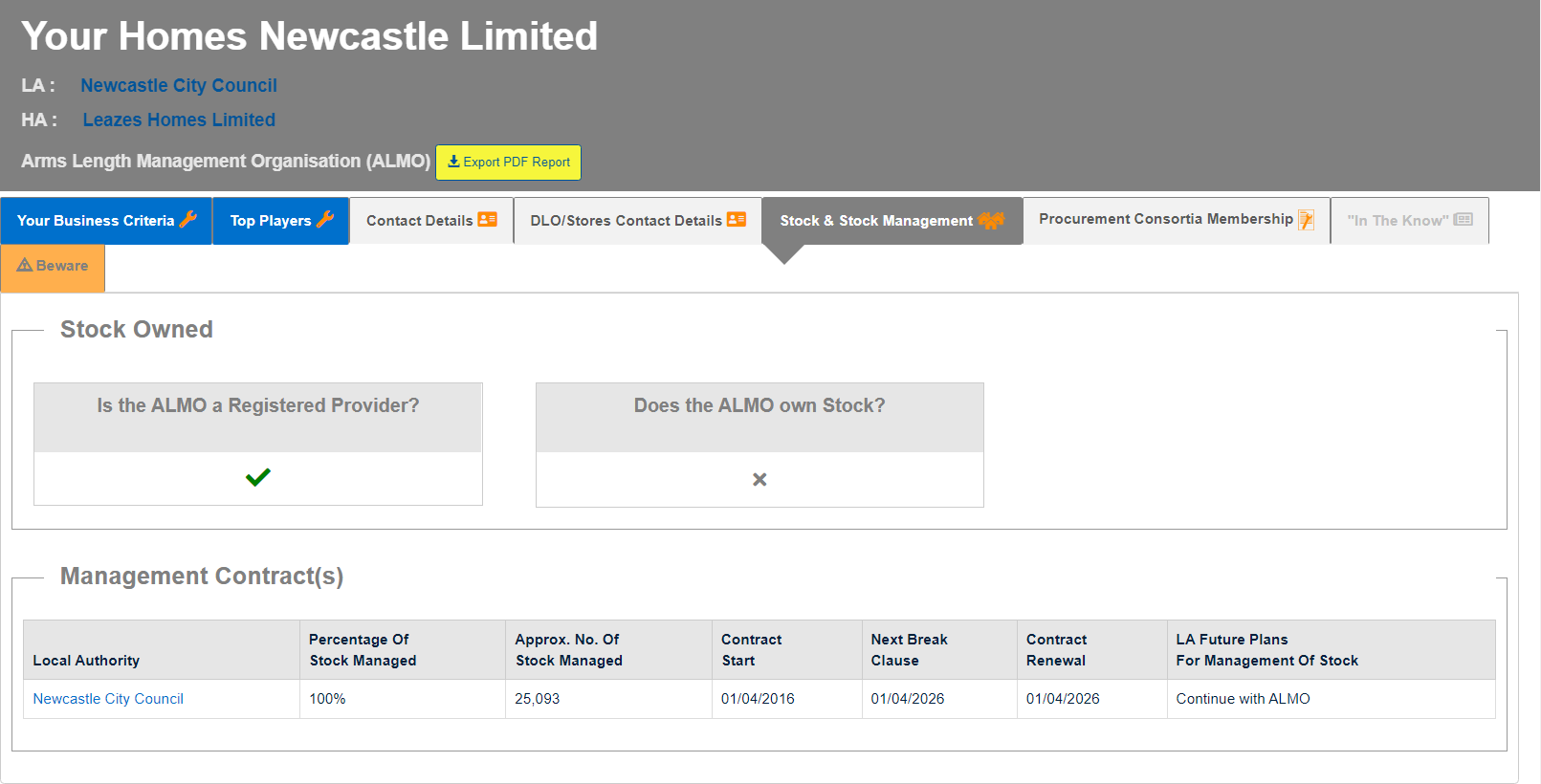Open the Contact Details tab

(x=431, y=221)
